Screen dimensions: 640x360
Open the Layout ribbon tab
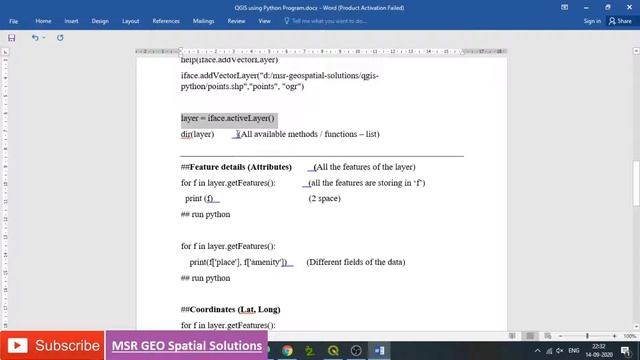pos(131,21)
